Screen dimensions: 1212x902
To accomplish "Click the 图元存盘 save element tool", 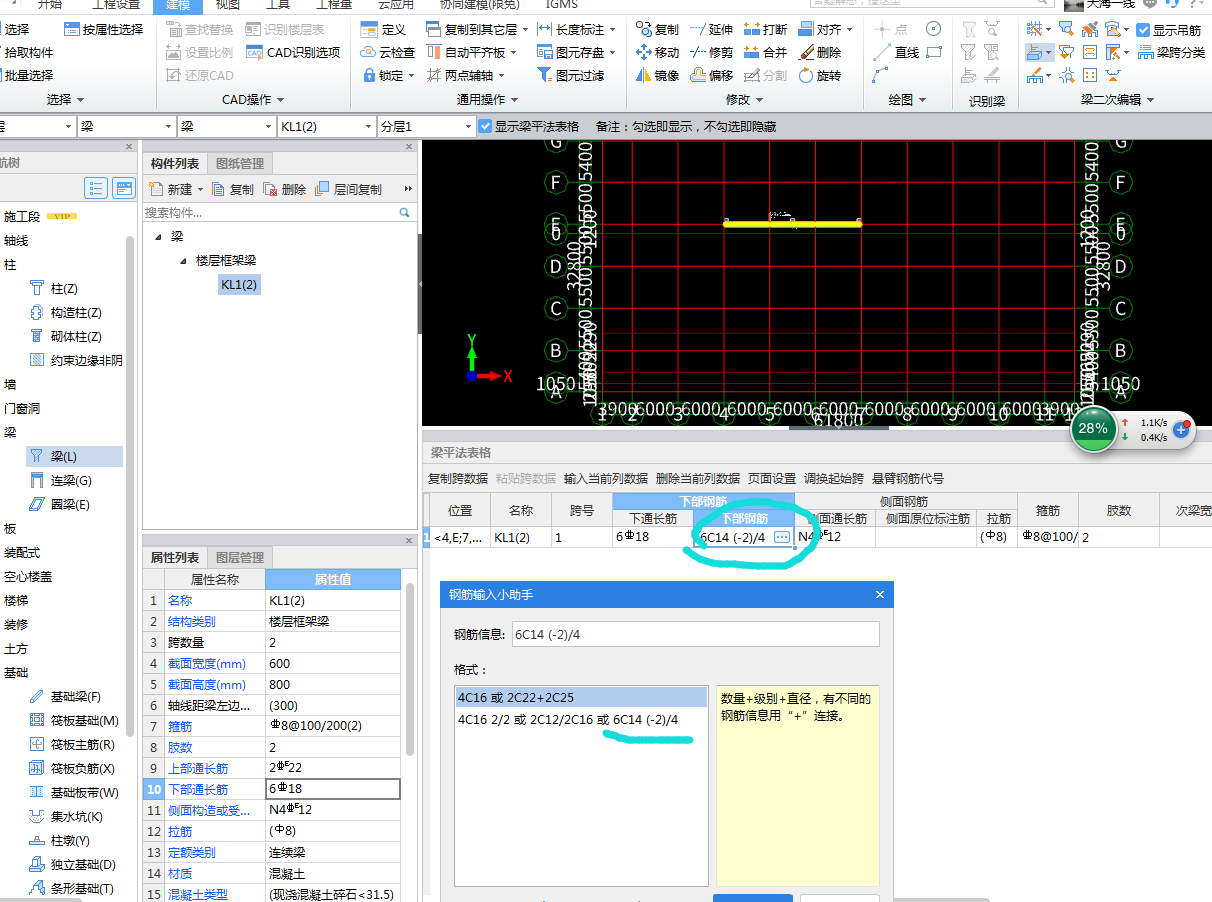I will tap(571, 52).
